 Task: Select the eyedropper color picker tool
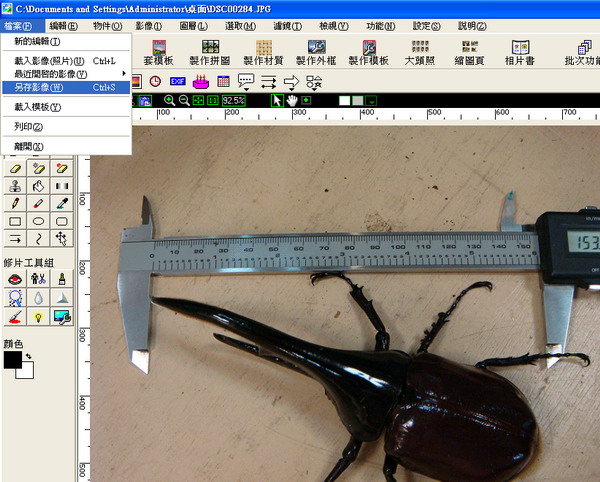62,203
